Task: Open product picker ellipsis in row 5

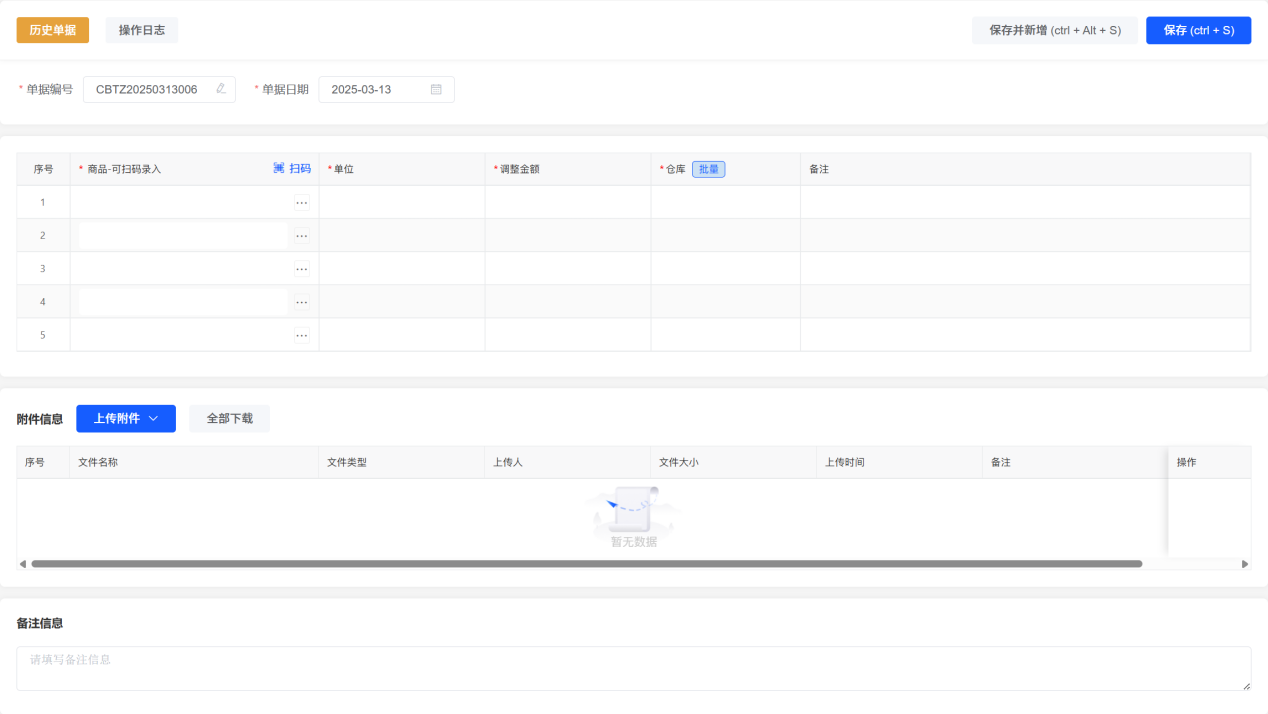Action: click(301, 335)
